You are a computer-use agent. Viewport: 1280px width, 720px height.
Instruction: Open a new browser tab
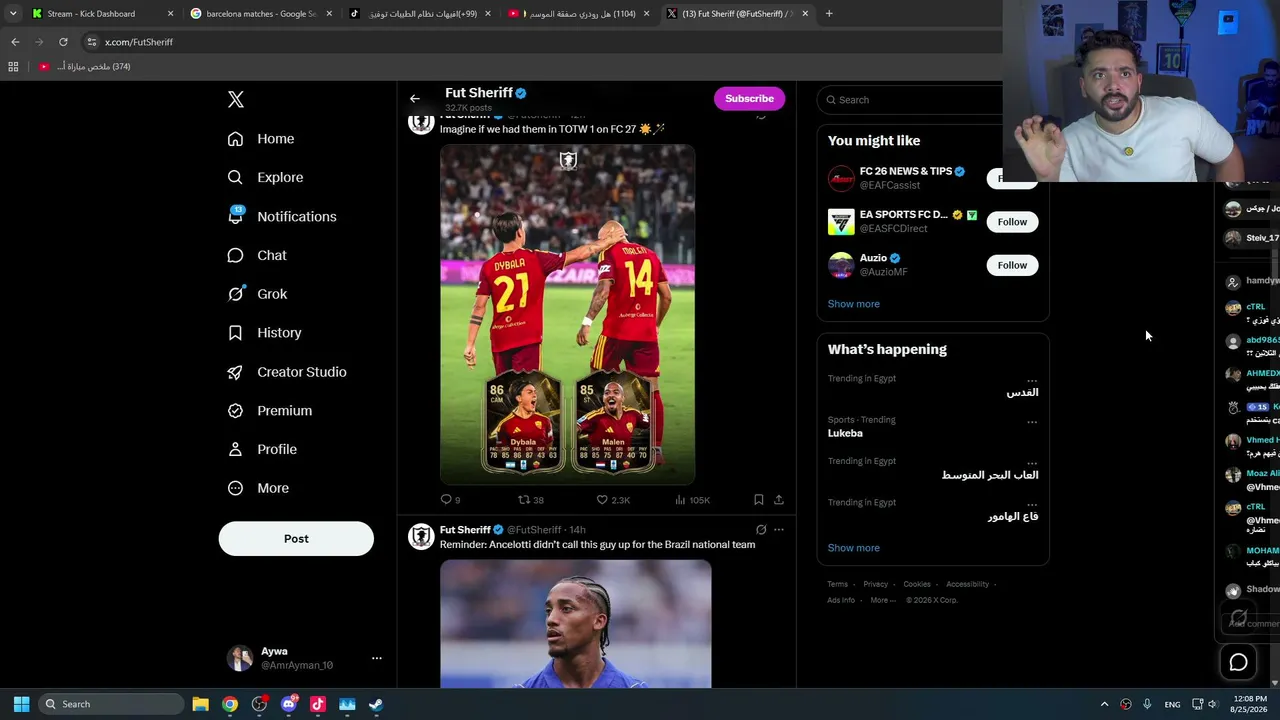[x=829, y=14]
